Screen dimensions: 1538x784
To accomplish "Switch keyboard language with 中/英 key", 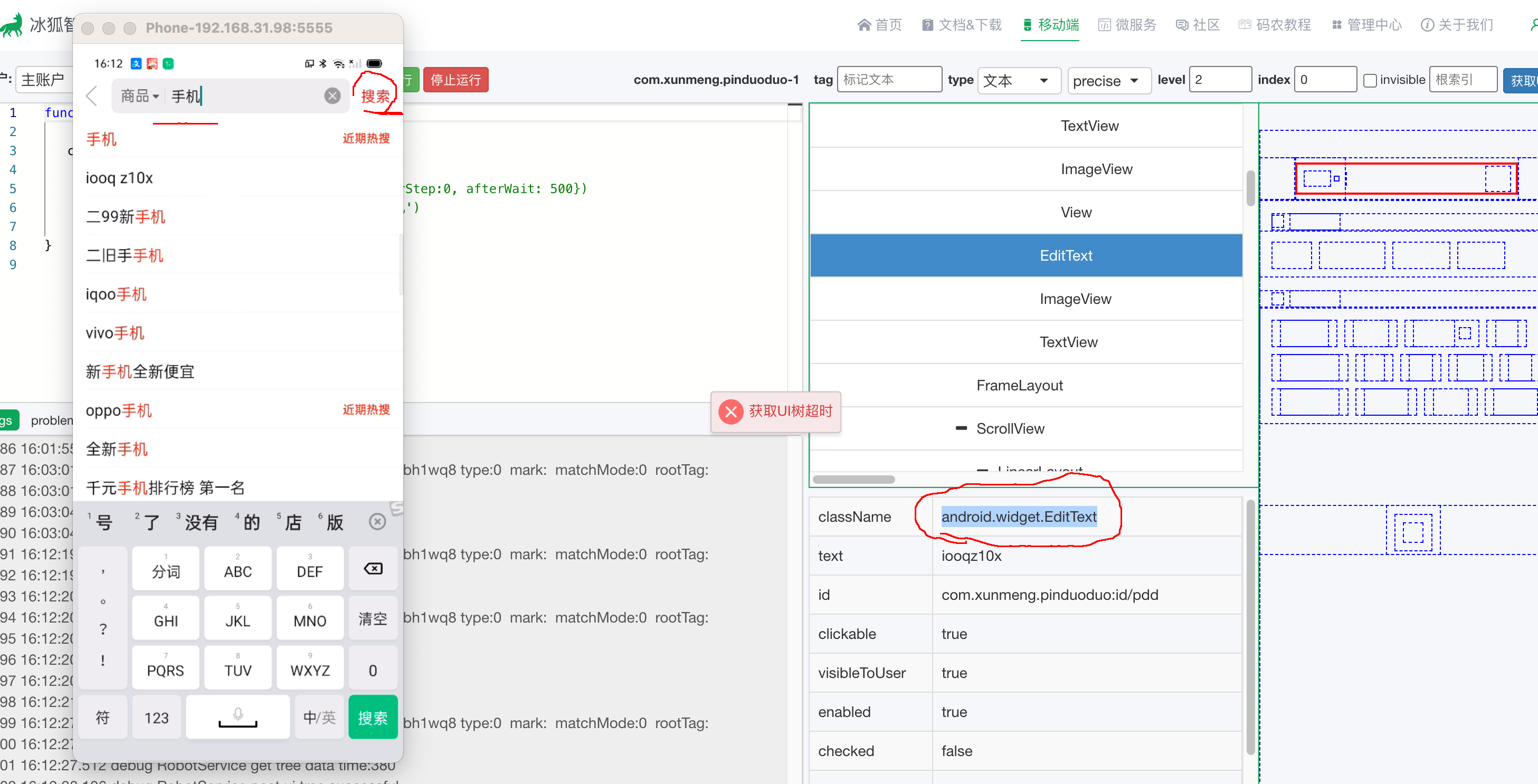I will [x=319, y=718].
